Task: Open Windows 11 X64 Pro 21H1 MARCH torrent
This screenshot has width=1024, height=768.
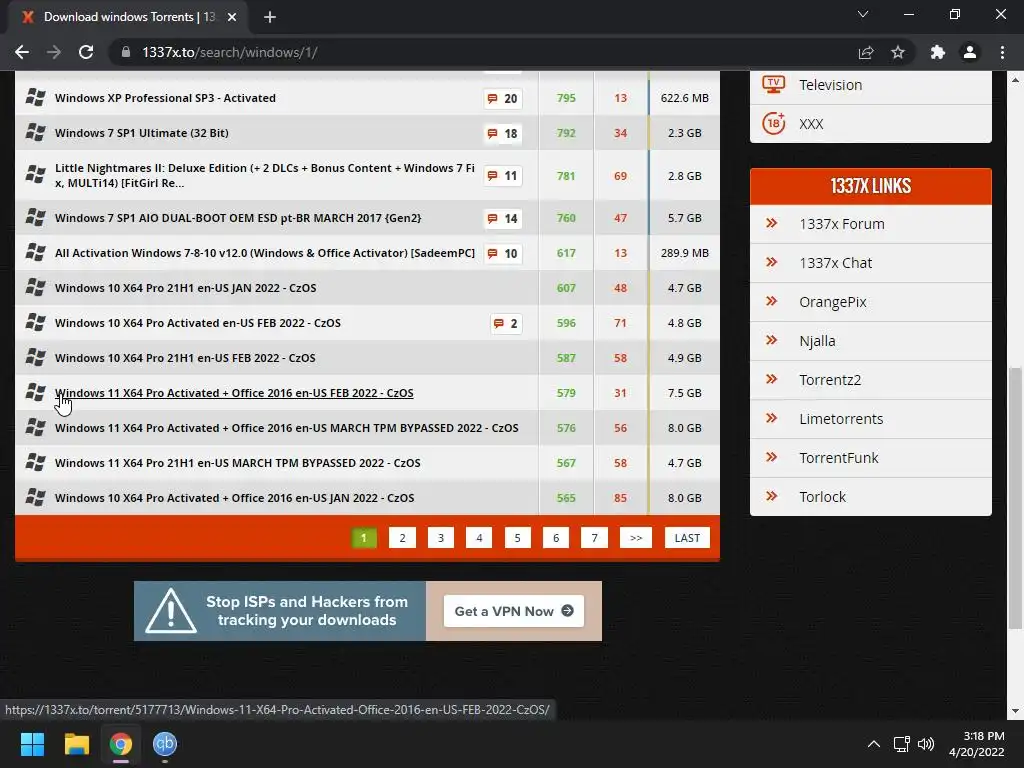Action: [x=238, y=463]
